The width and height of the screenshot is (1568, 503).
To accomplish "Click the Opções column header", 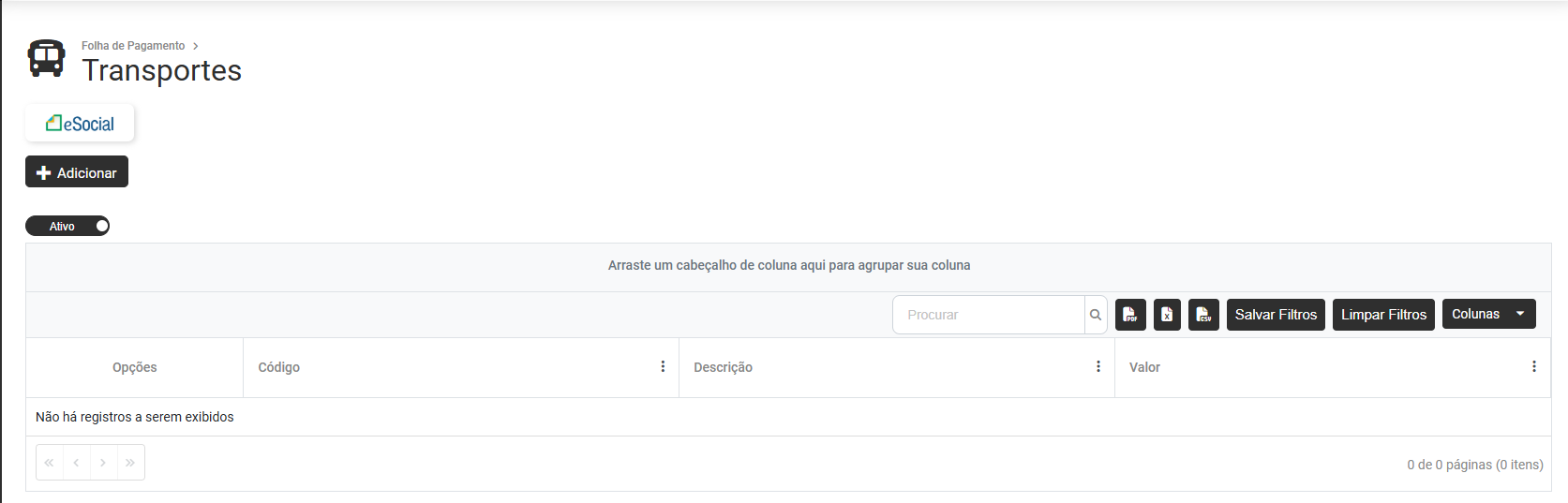I will [x=135, y=367].
